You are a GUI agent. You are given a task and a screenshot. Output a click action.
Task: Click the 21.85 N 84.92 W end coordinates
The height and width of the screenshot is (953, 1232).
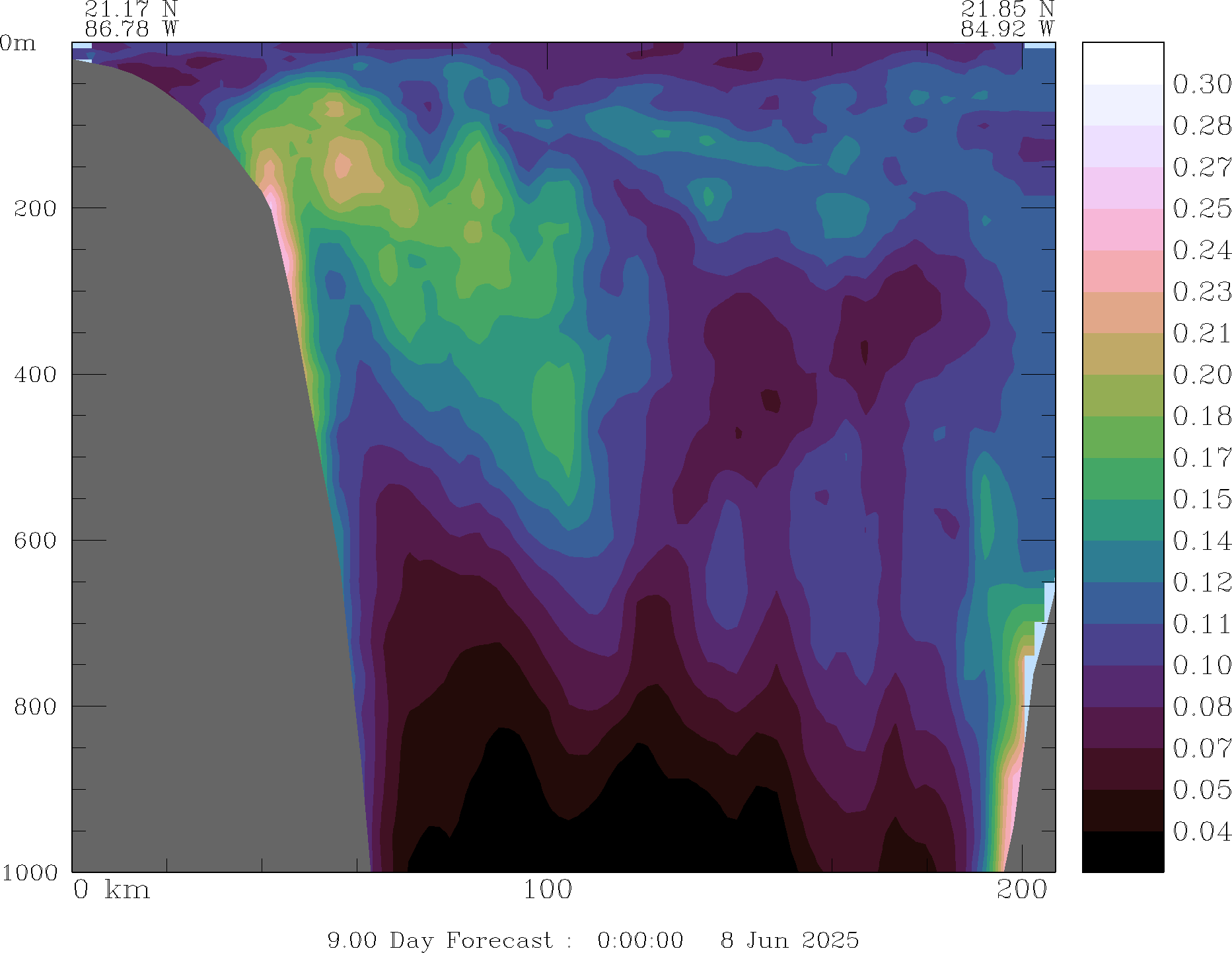pyautogui.click(x=1007, y=19)
